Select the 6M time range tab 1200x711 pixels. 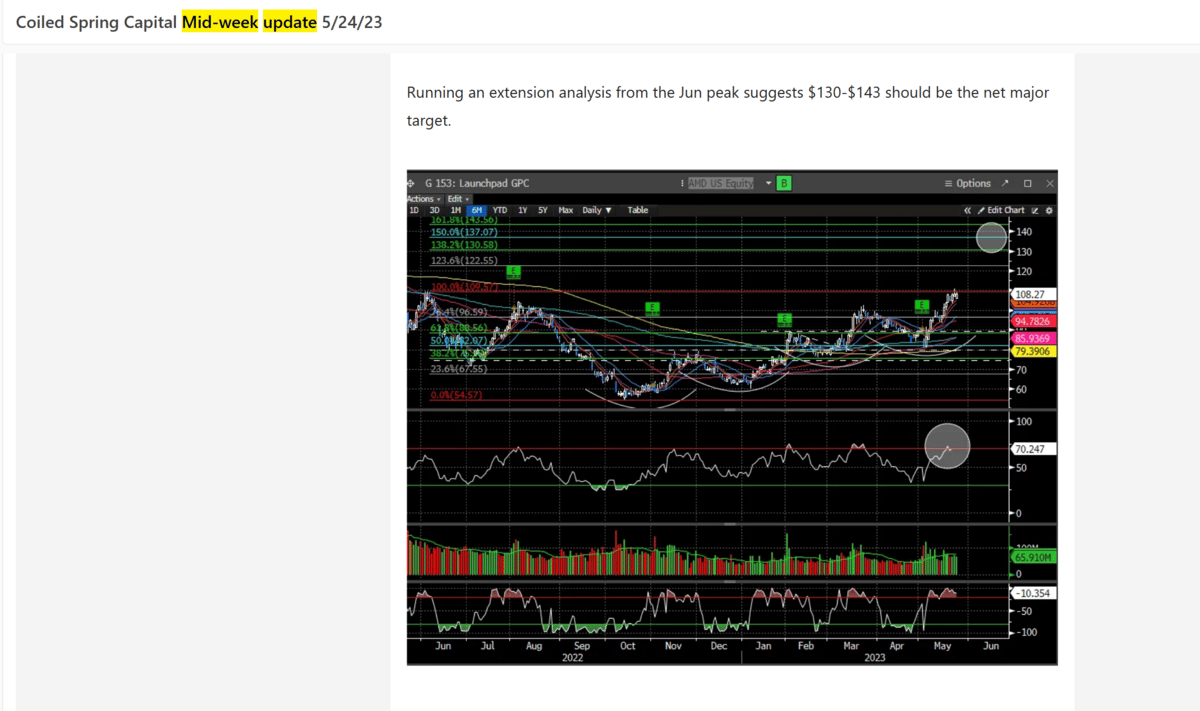pos(476,210)
